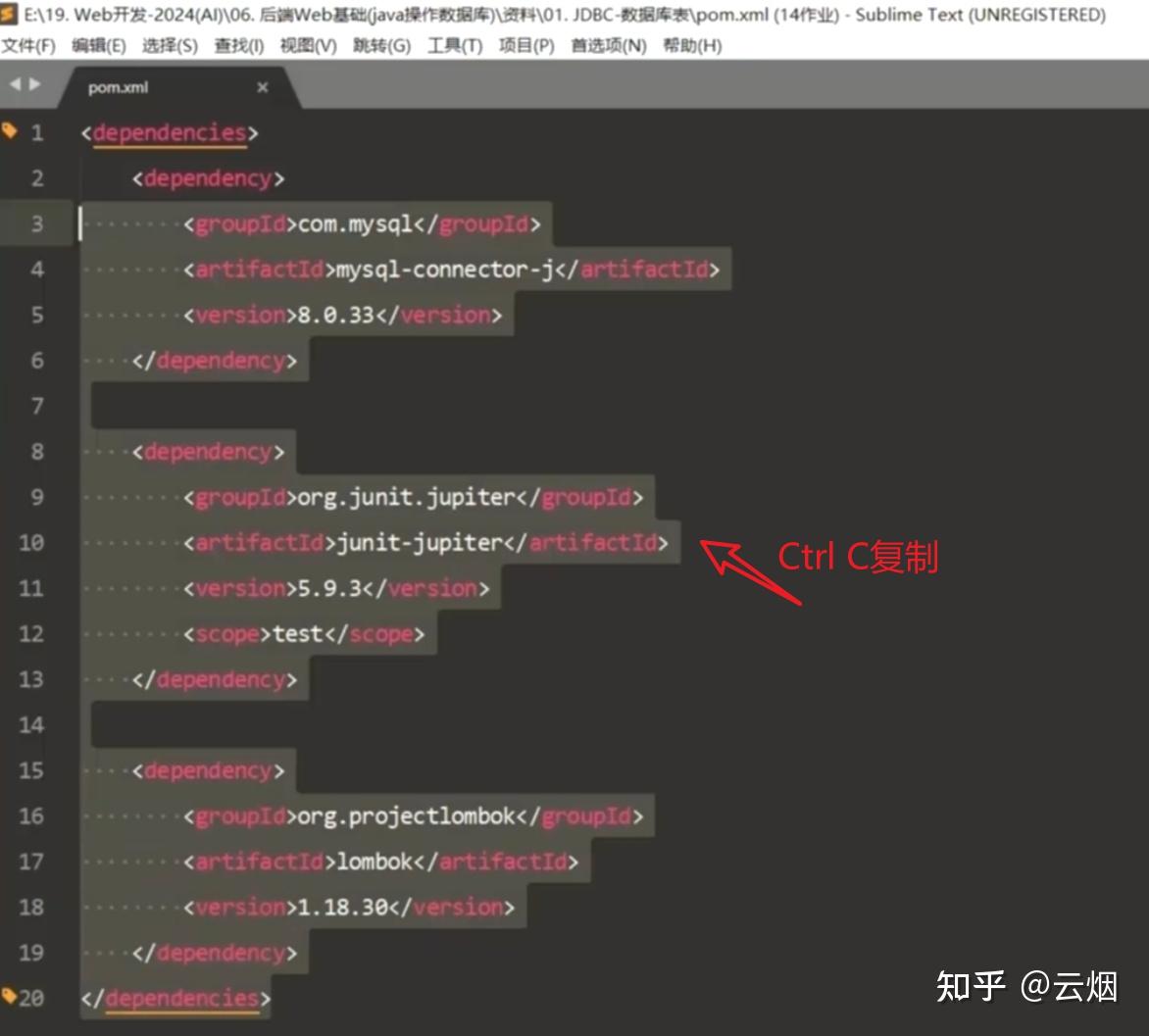Open the 视图(V) menu

coord(309,45)
